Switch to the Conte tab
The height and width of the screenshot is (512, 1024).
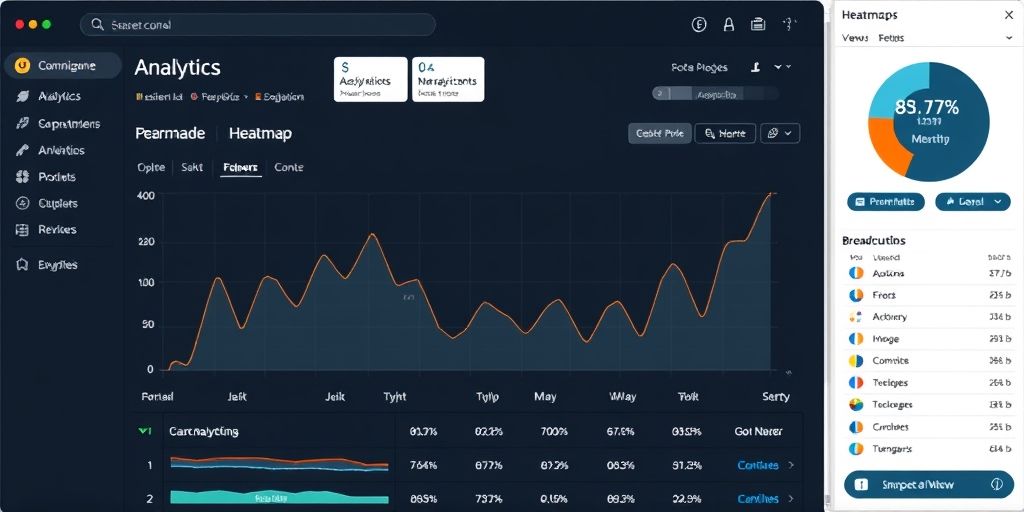[288, 168]
